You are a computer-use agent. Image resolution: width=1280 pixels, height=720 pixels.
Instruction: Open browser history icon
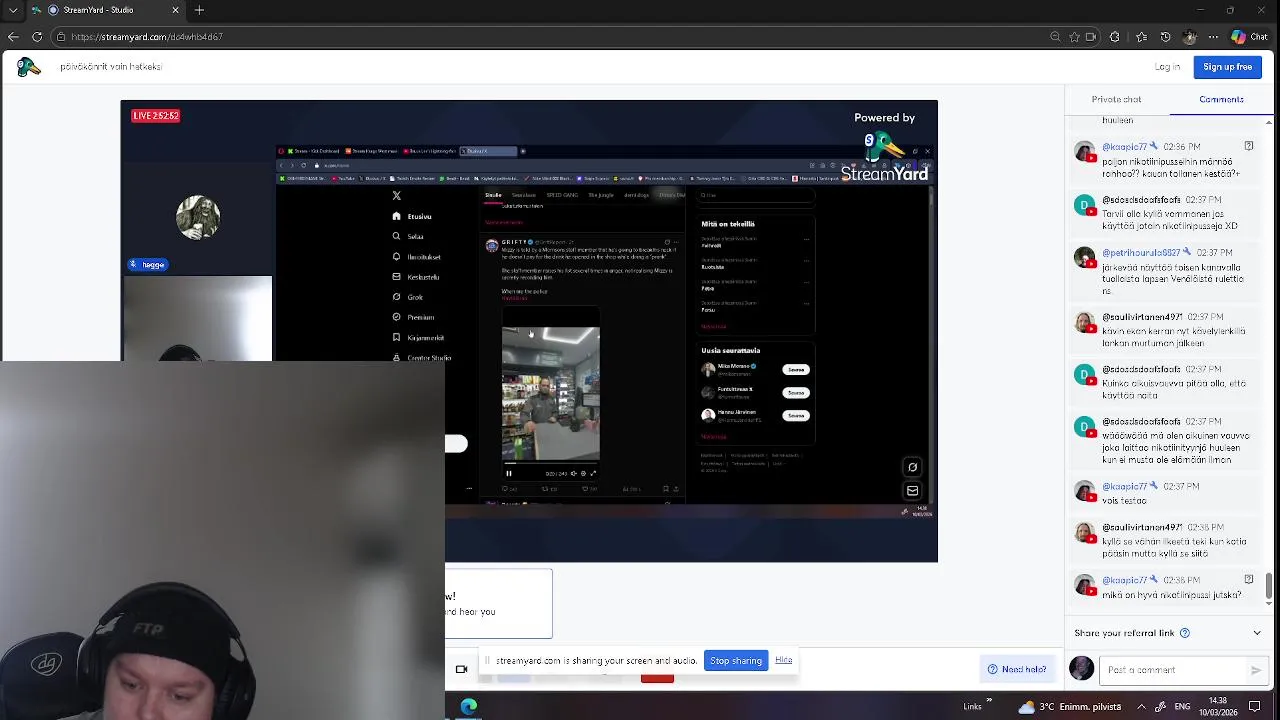1165,37
